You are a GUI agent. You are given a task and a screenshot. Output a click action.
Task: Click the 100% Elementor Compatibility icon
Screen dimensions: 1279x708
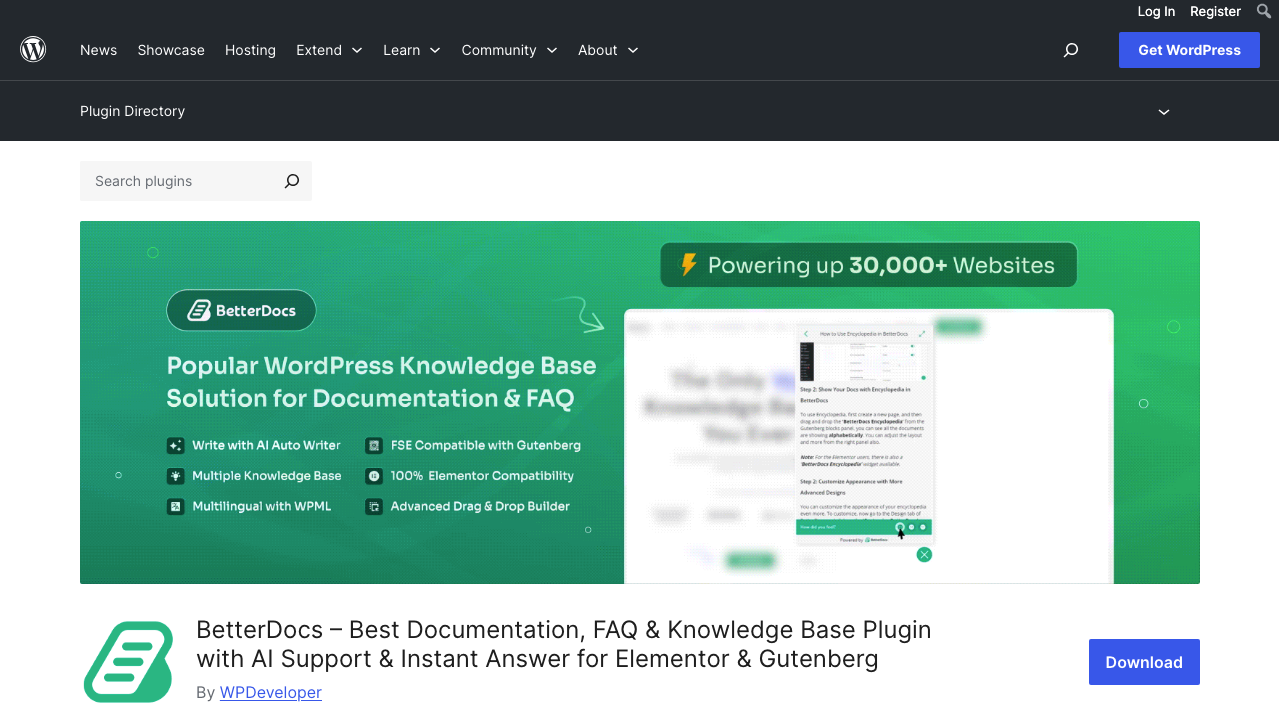point(374,476)
